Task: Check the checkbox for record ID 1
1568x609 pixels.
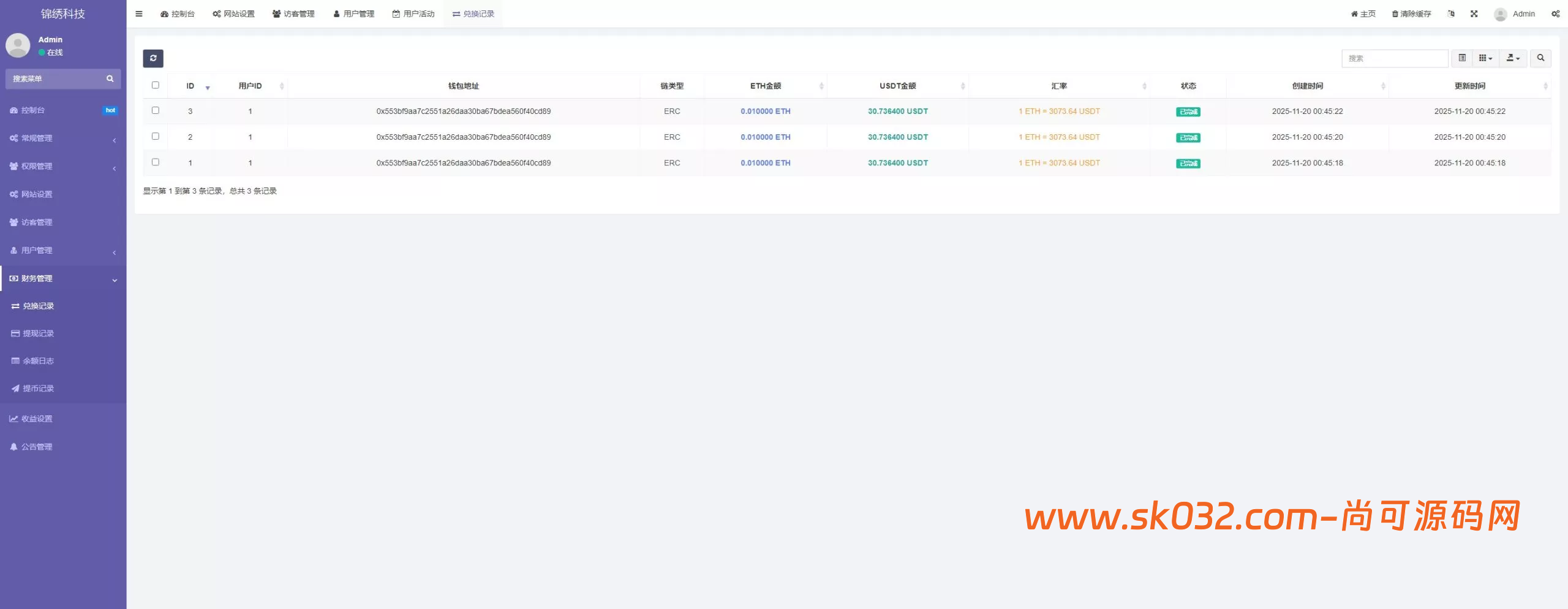Action: point(156,162)
